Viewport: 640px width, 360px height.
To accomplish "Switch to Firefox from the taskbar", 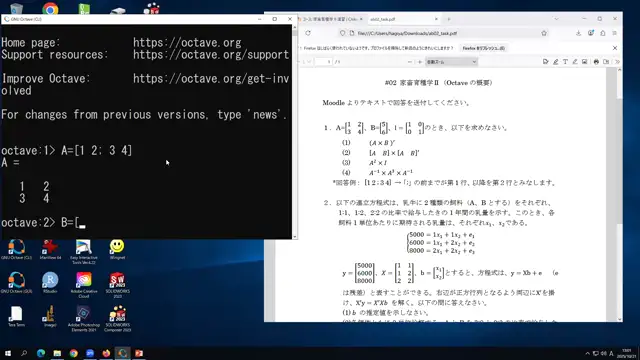I will pos(106,353).
